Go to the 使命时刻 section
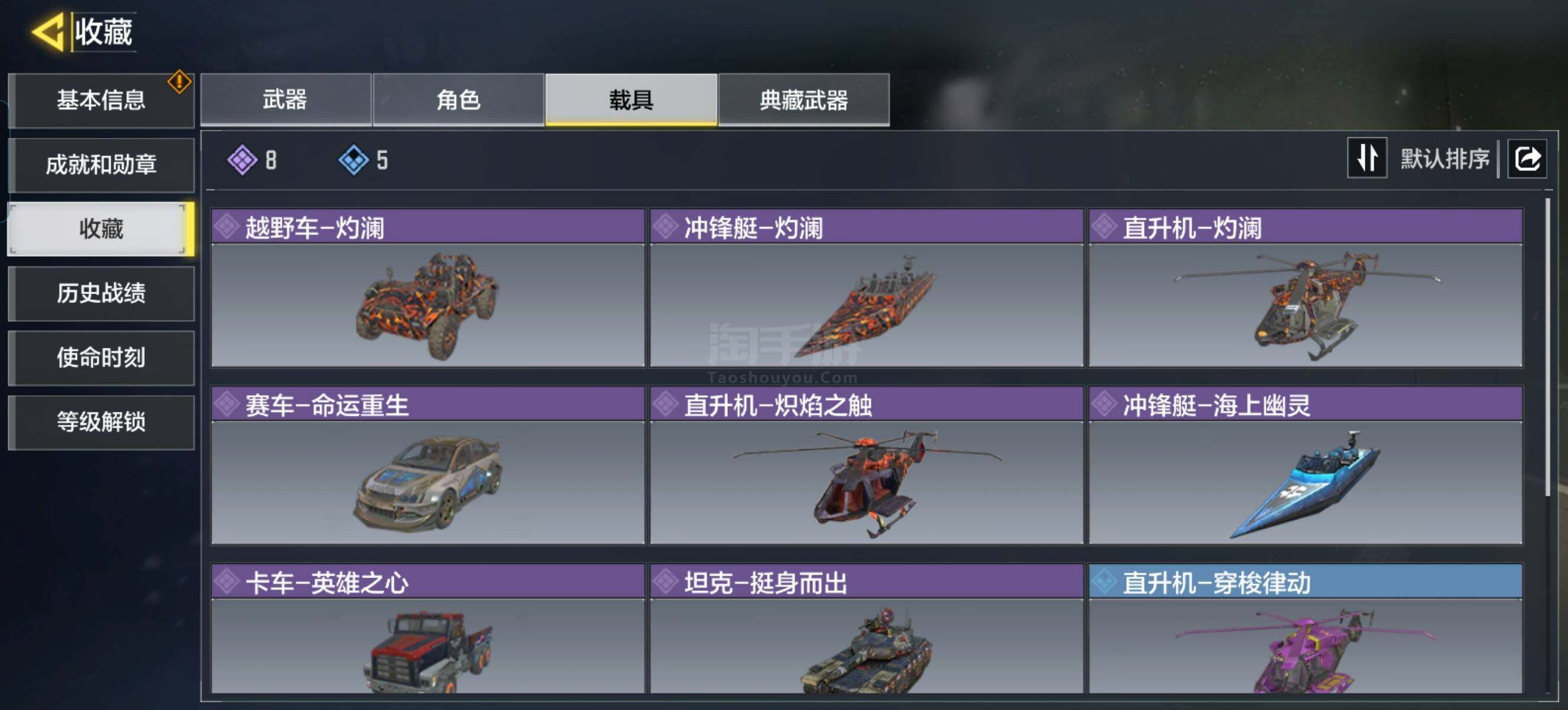The width and height of the screenshot is (1568, 710). click(102, 357)
